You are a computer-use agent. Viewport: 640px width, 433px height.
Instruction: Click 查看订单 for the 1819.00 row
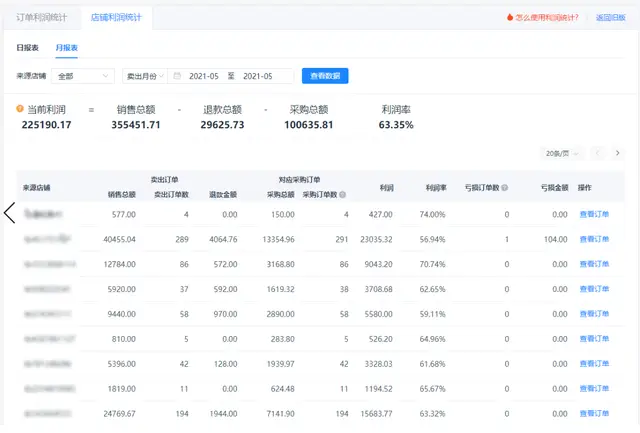click(x=594, y=389)
